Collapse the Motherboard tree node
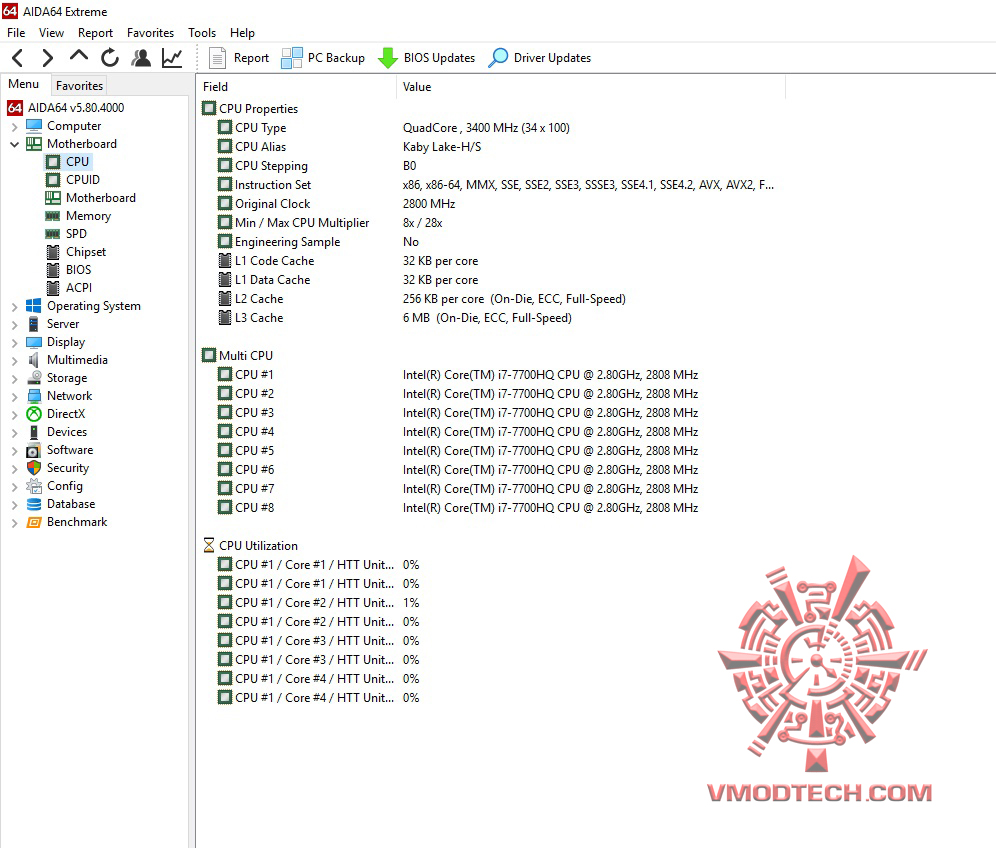This screenshot has width=996, height=848. 14,144
